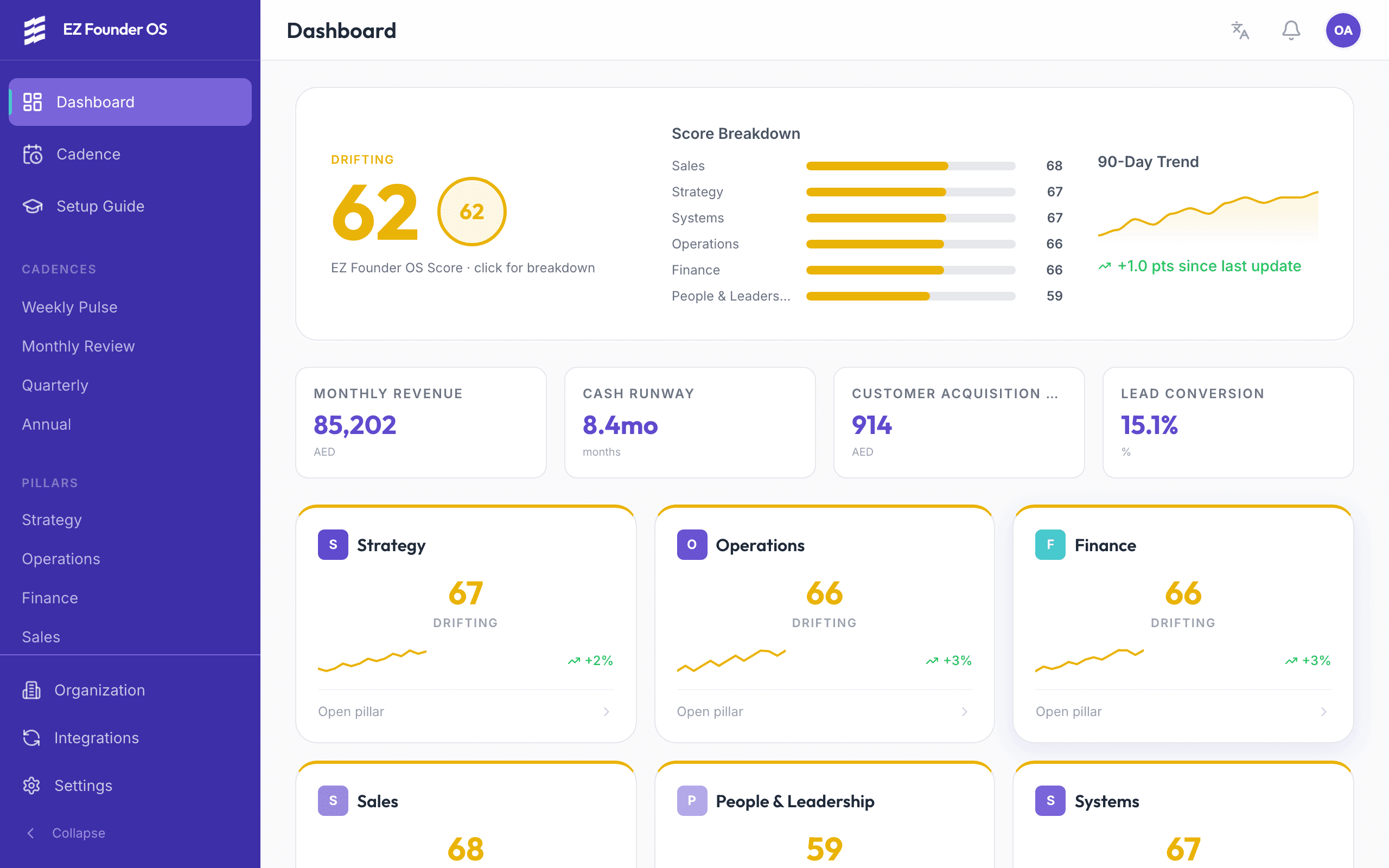Go to Dashboard in sidebar
This screenshot has height=868, width=1389.
[130, 102]
